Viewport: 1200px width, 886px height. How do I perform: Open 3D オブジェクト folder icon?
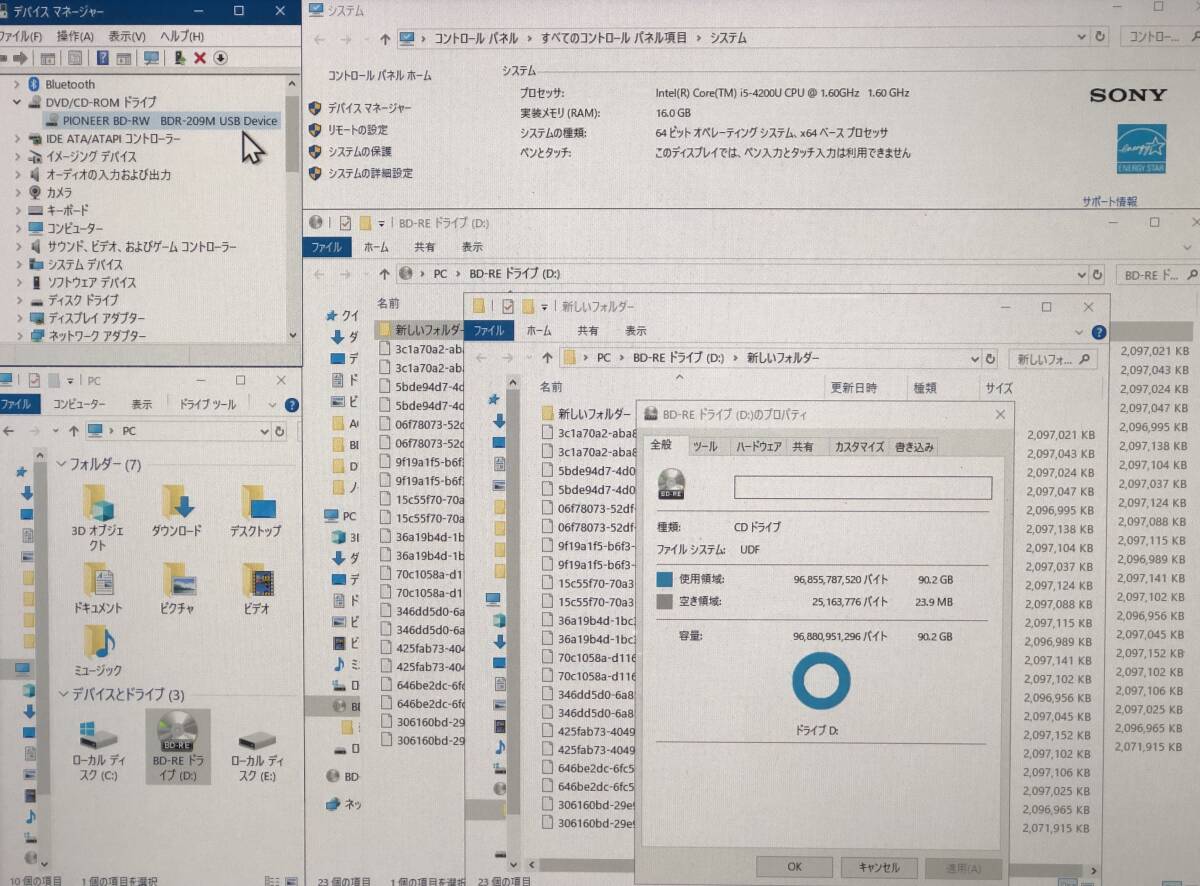[98, 518]
